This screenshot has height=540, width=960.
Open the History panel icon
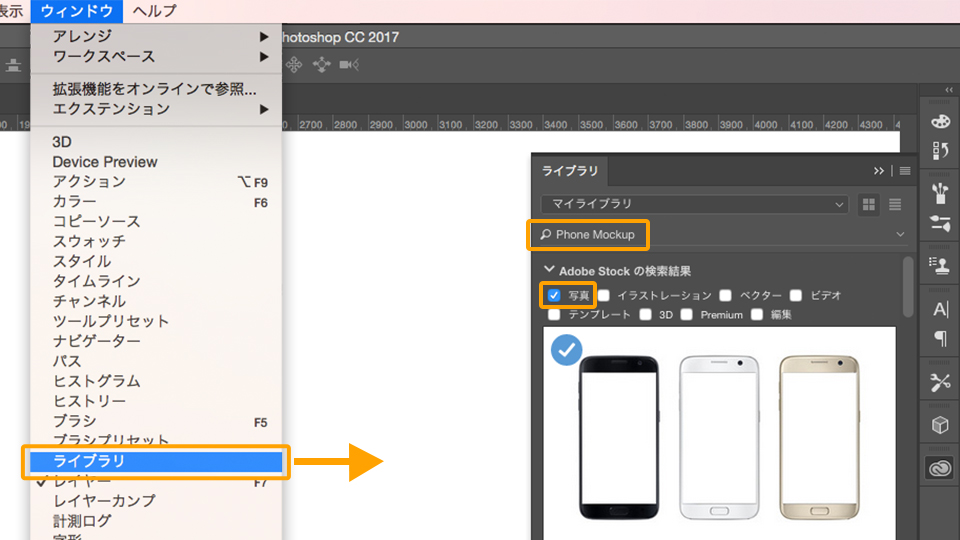coord(940,150)
